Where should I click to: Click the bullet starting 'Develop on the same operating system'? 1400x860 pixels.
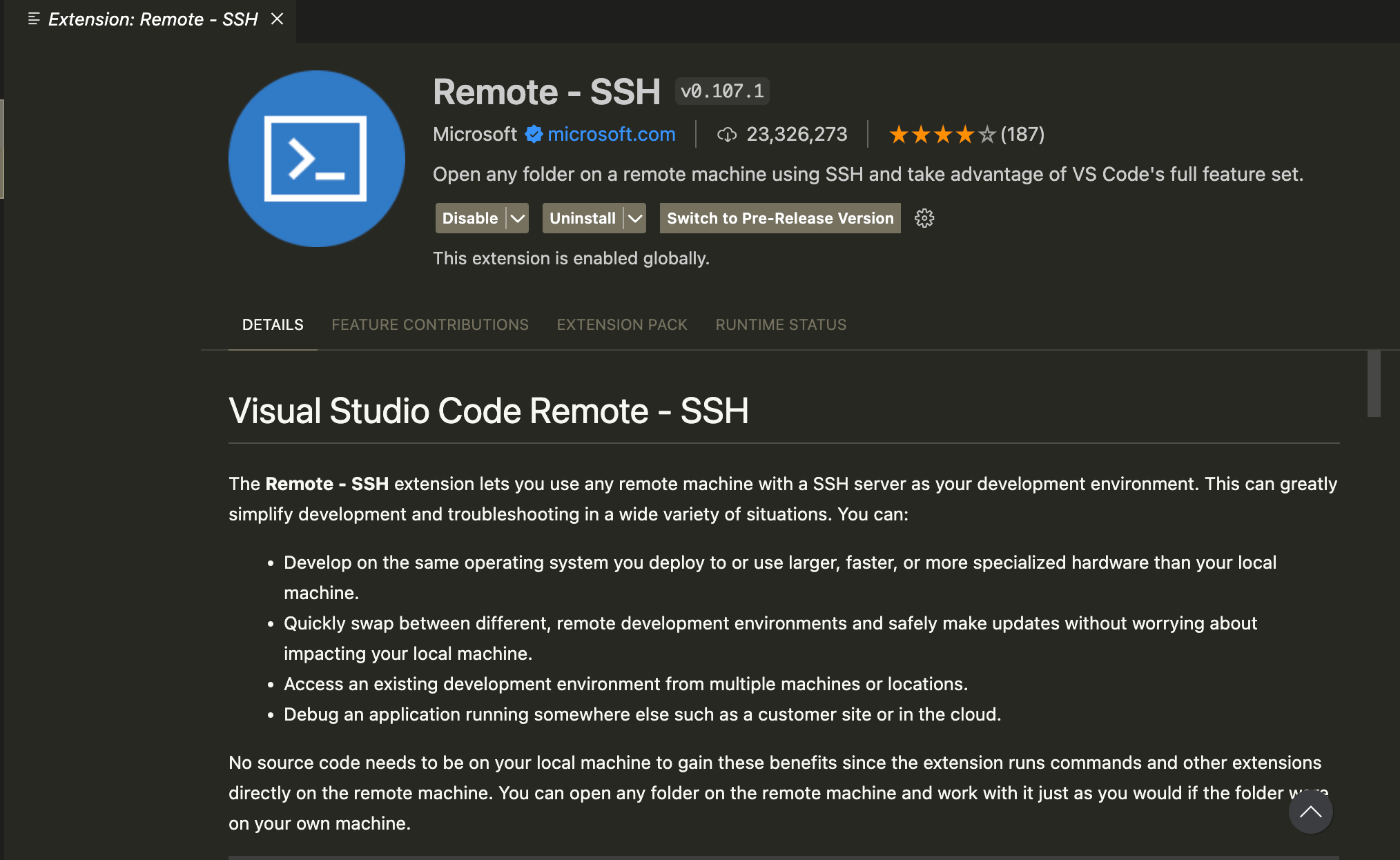point(780,578)
